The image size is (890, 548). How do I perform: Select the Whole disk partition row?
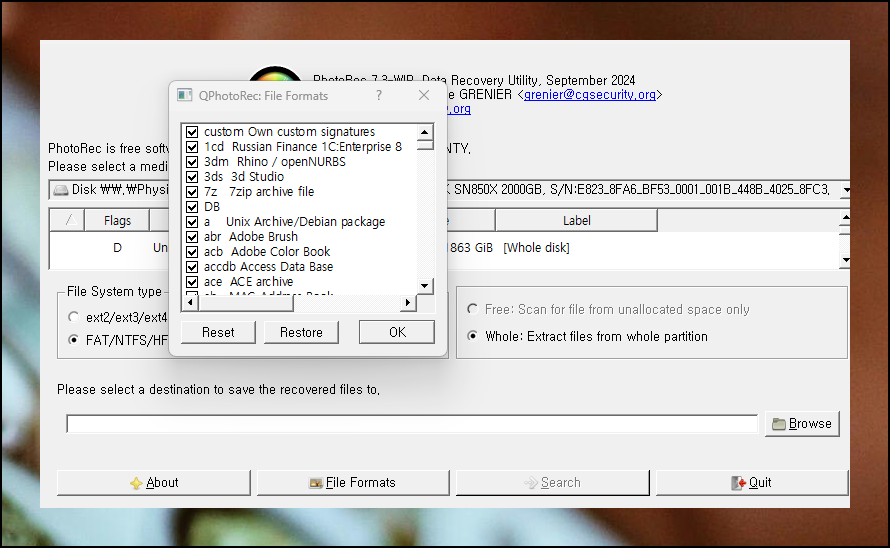tap(444, 248)
